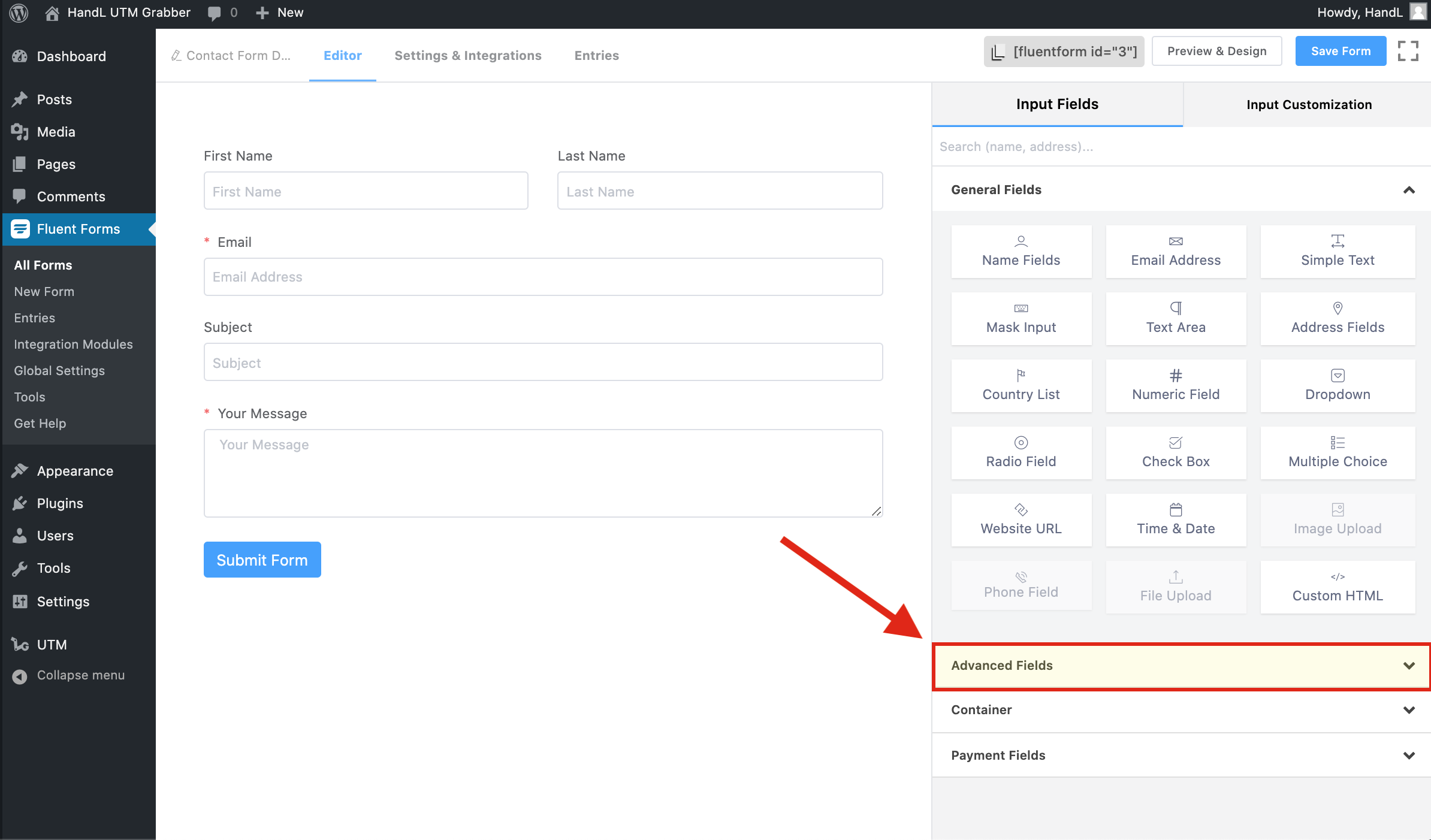The width and height of the screenshot is (1431, 840).
Task: Open Preview & Design
Action: 1216,52
